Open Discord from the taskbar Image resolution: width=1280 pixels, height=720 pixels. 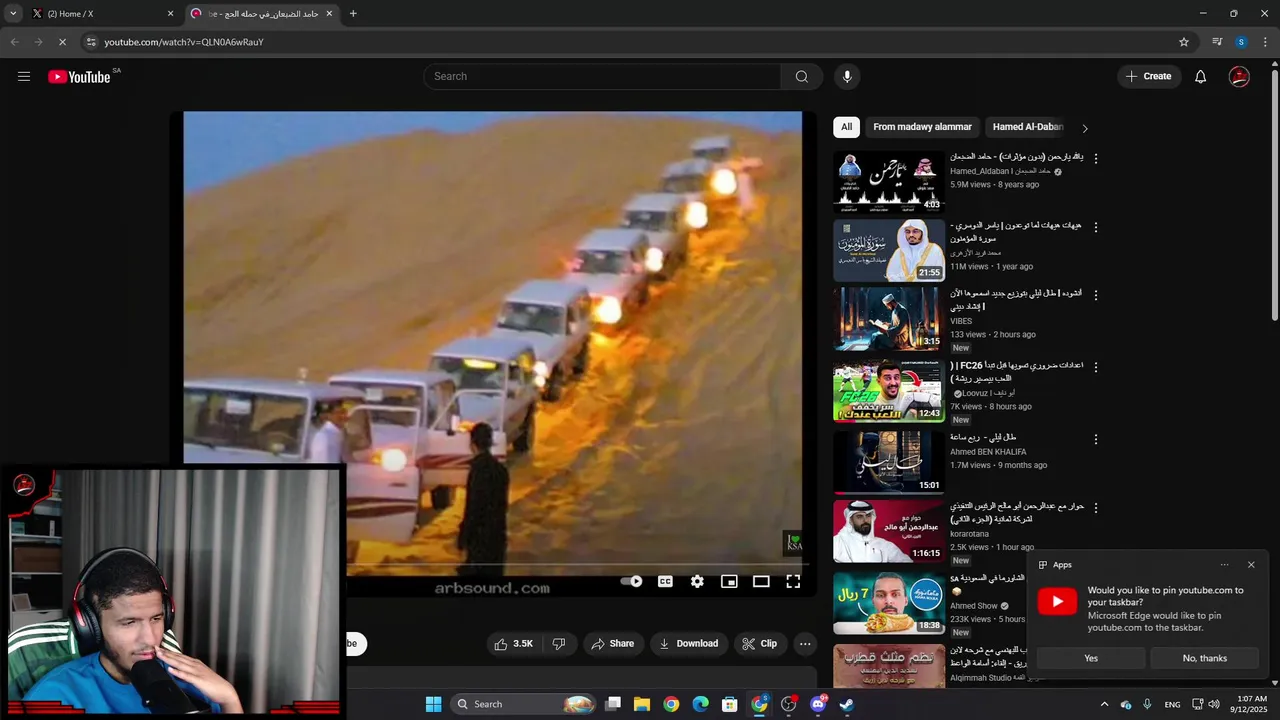(818, 704)
